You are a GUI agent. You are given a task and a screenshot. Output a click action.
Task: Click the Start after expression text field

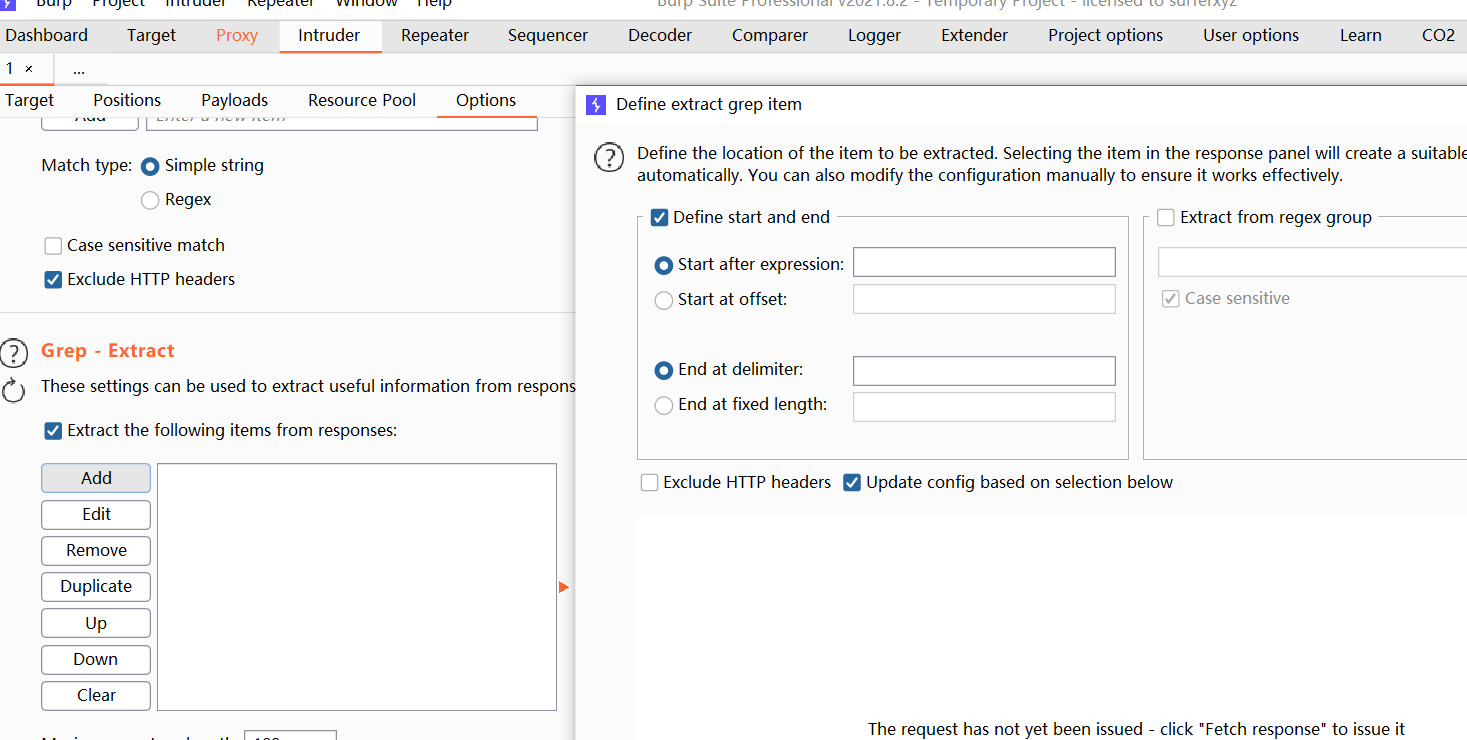983,263
